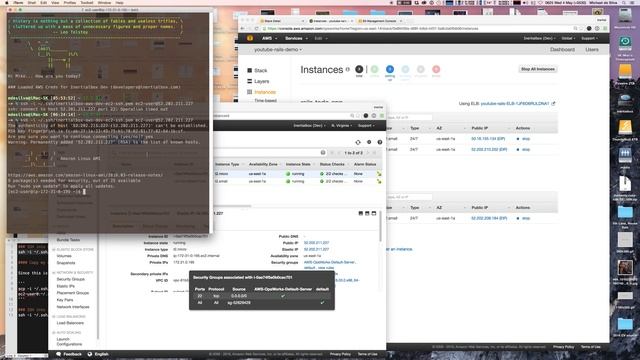This screenshot has width=640, height=360.
Task: Click the OpsWorks browser address bar
Action: click(x=416, y=29)
